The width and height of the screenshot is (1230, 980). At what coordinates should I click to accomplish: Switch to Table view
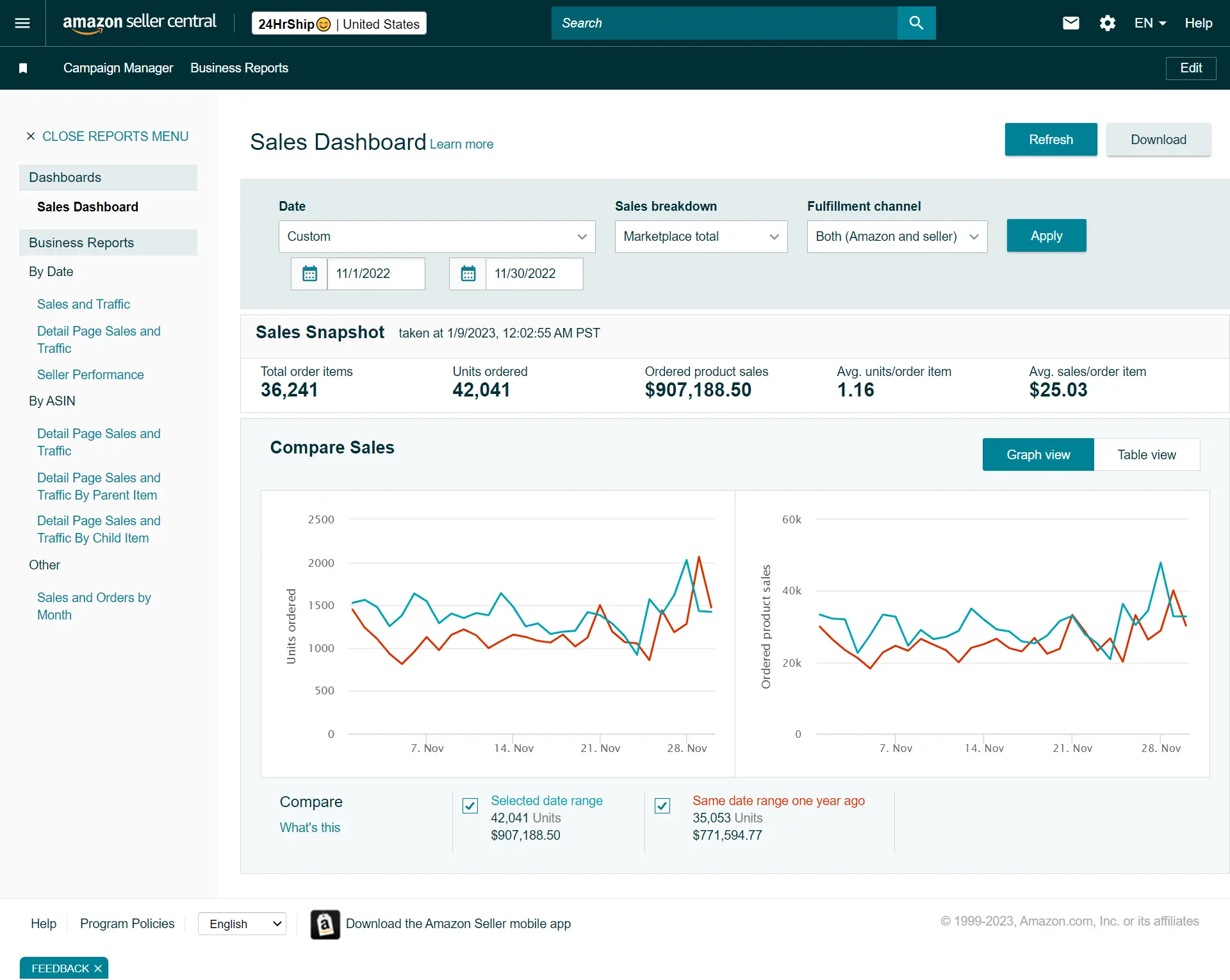pos(1147,455)
